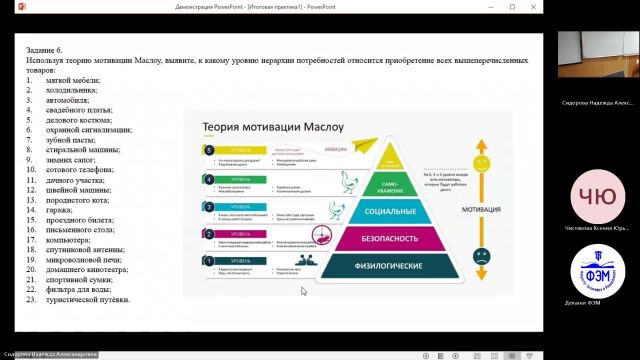The width and height of the screenshot is (640, 360).
Task: Click the orange up arrow above МОТИВАЦИЯ
Action: [482, 147]
